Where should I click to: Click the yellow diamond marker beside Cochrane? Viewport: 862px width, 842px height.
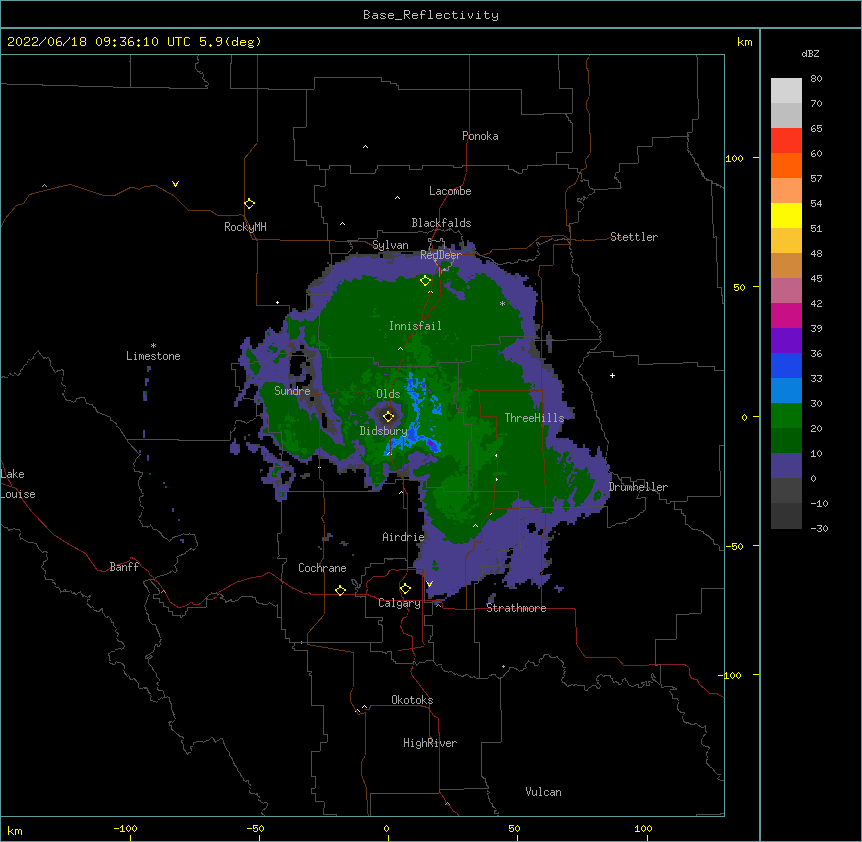[x=340, y=590]
